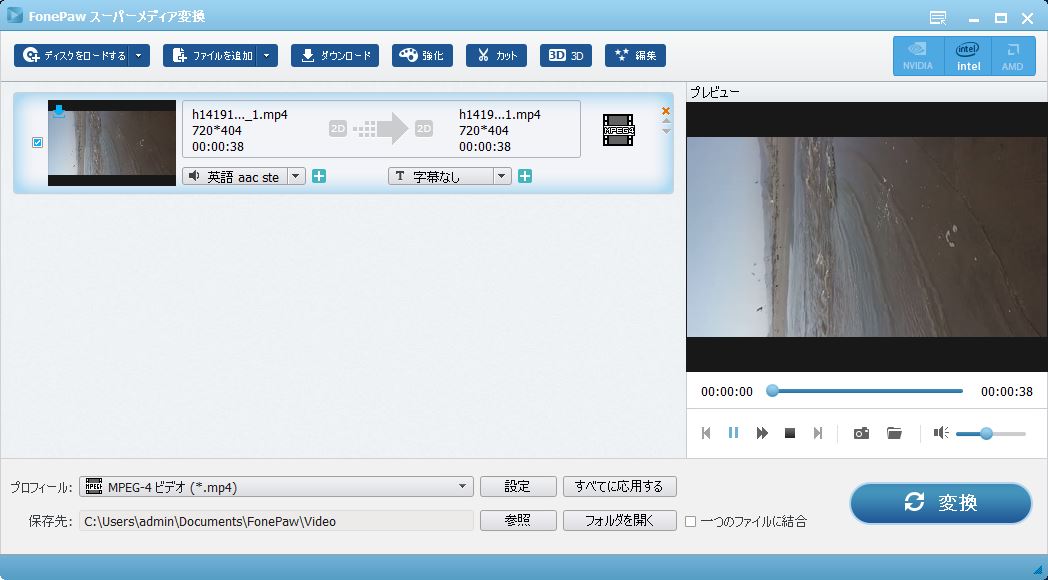Screen dimensions: 1048x580
Task: Open the snapshot folder icon
Action: (894, 433)
